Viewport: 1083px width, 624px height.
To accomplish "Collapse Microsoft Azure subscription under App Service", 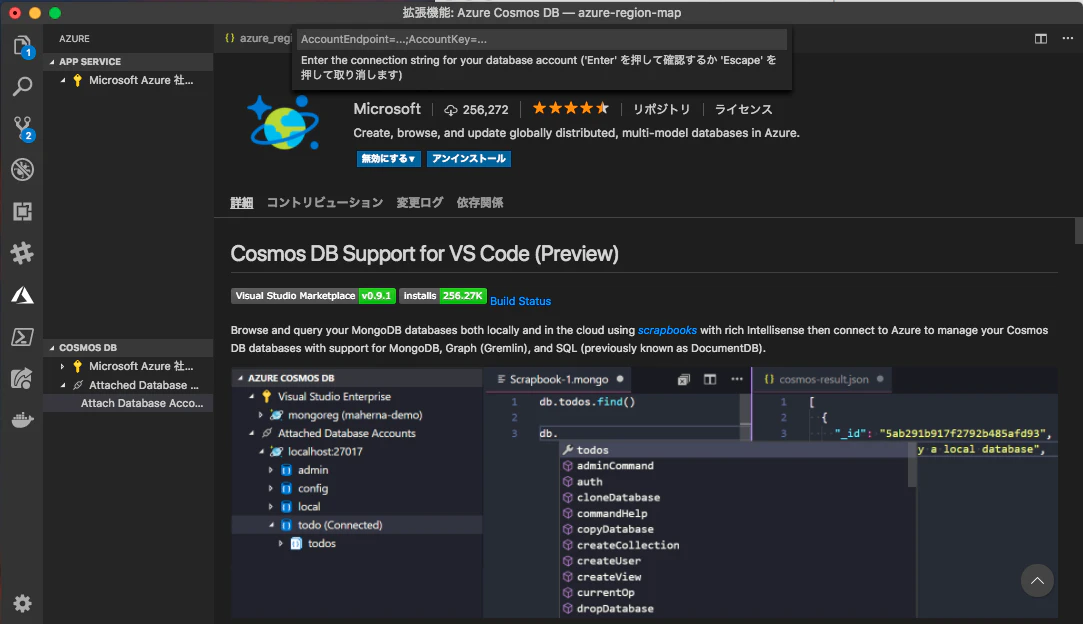I will pyautogui.click(x=63, y=80).
